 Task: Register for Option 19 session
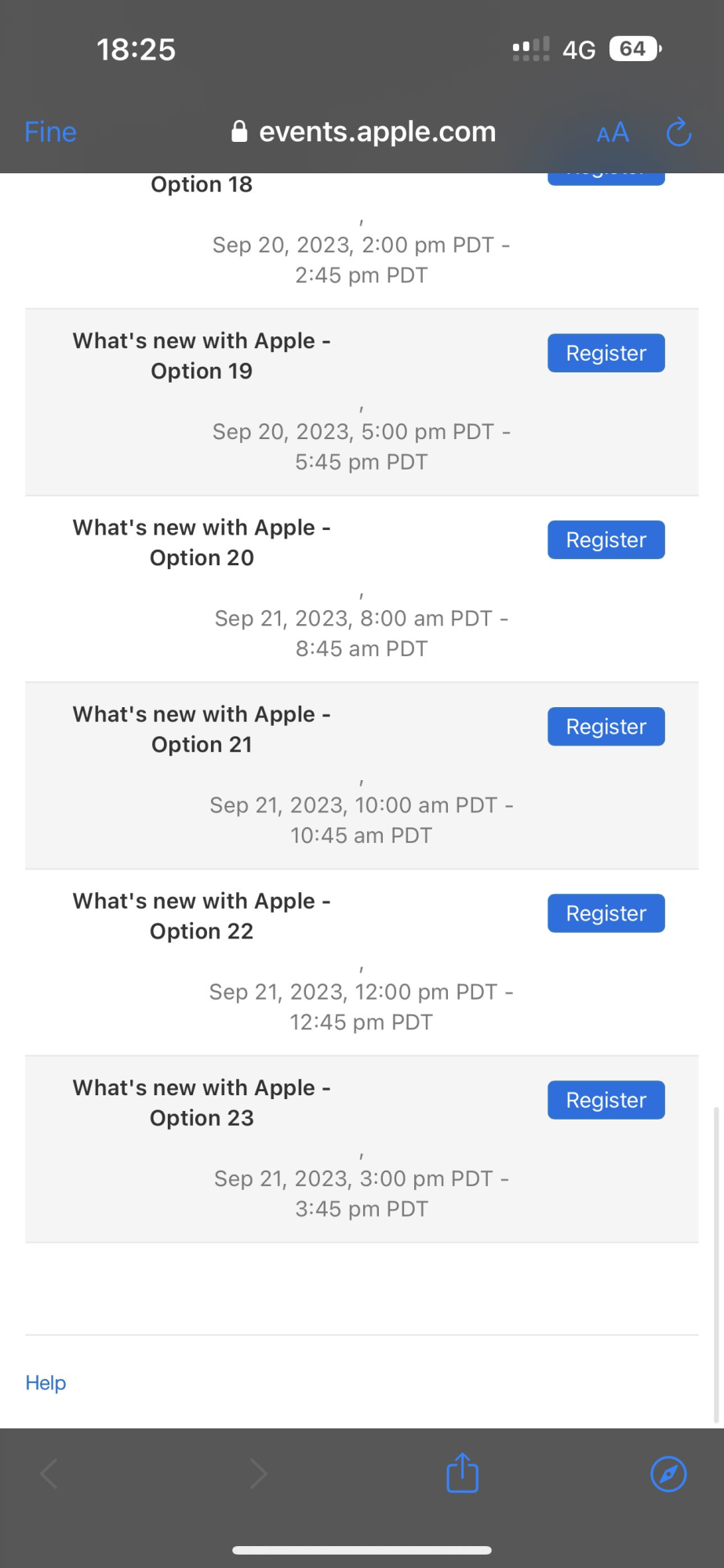coord(606,353)
